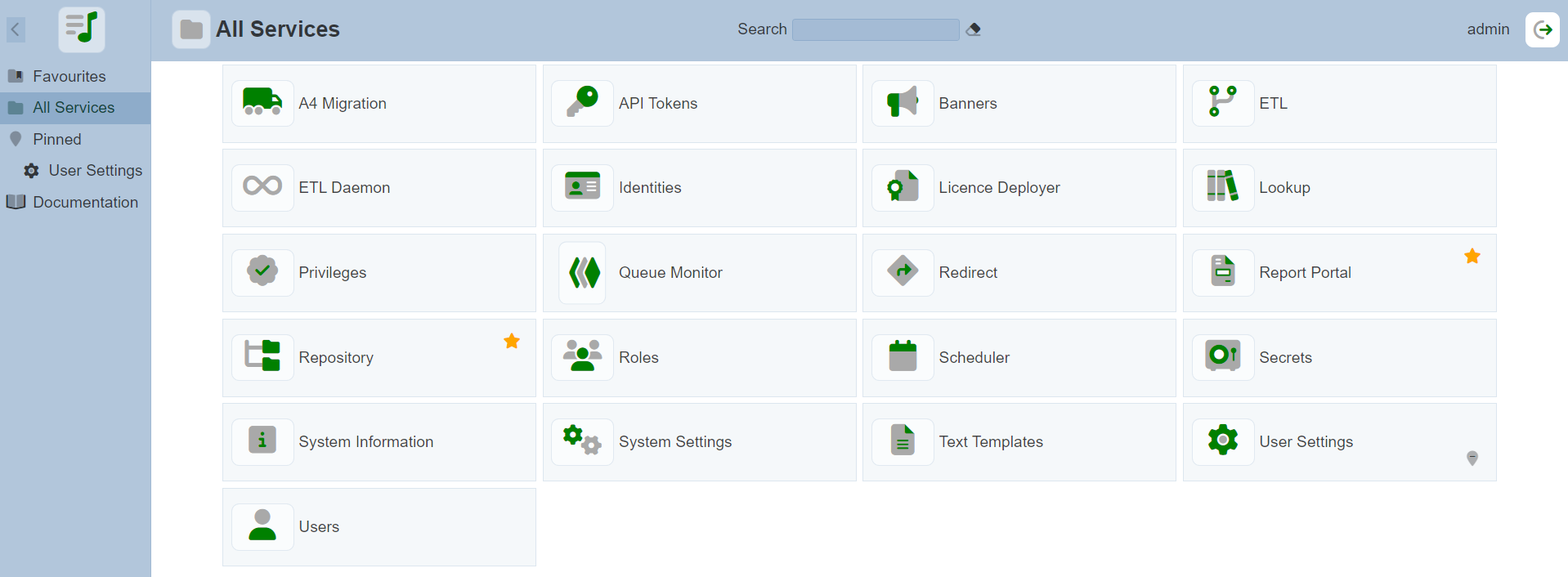Click the API Tokens key icon
1568x577 pixels.
582,103
